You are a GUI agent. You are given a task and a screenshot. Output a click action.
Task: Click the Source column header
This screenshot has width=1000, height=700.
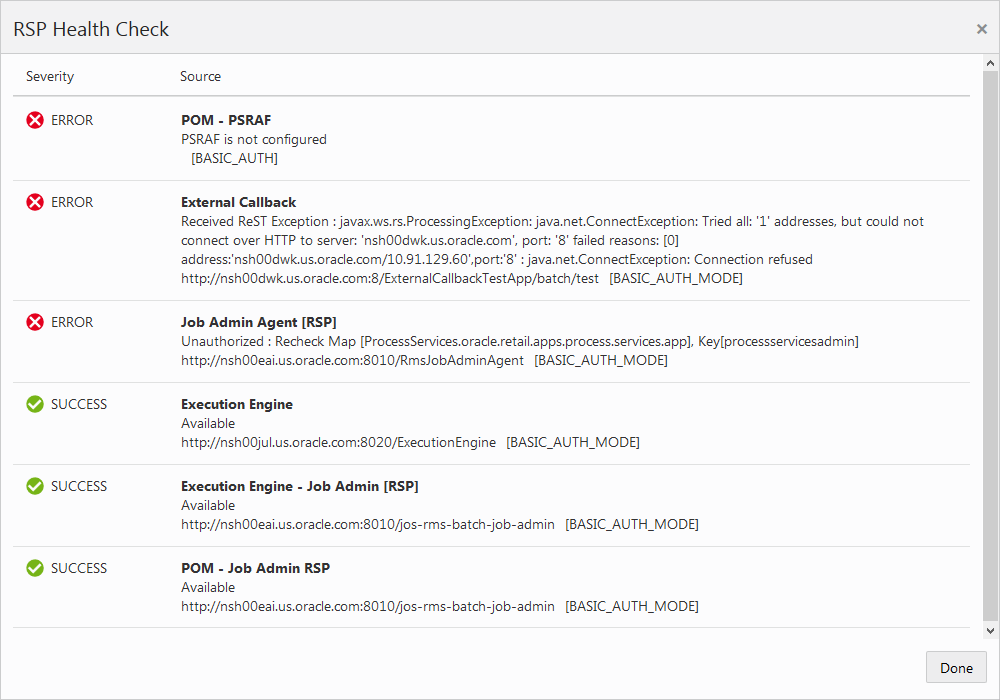click(200, 76)
